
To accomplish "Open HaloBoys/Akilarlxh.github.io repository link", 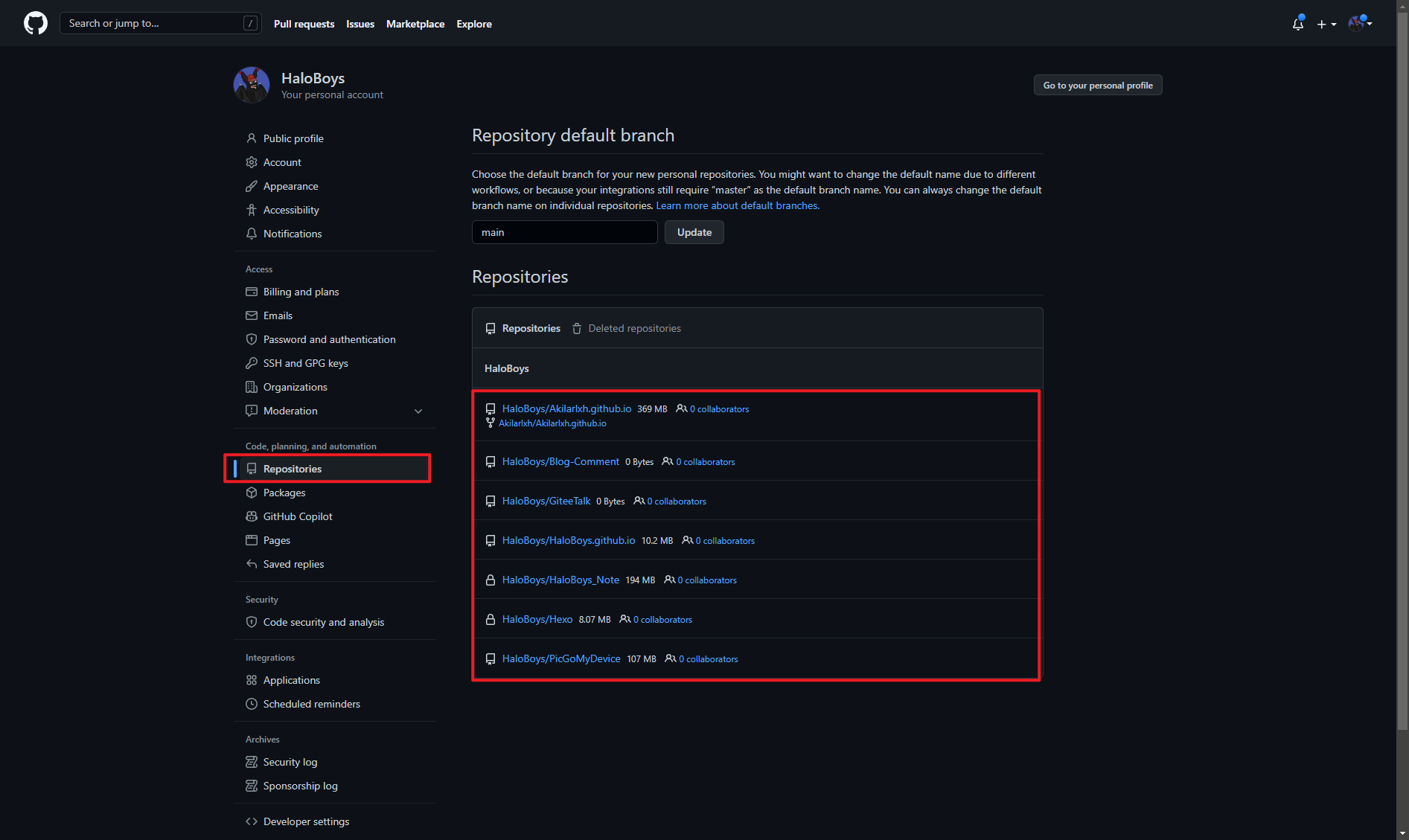I will click(x=566, y=408).
